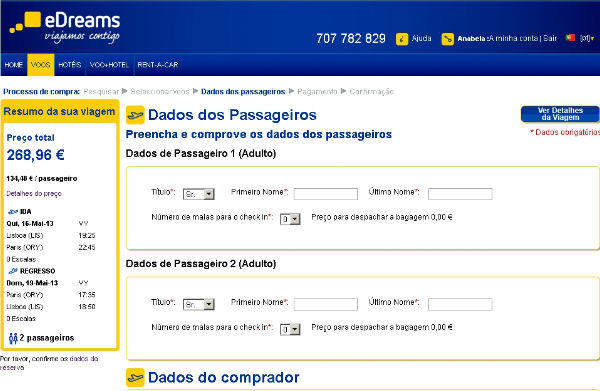Open the HOTÉIS tab

[x=70, y=65]
